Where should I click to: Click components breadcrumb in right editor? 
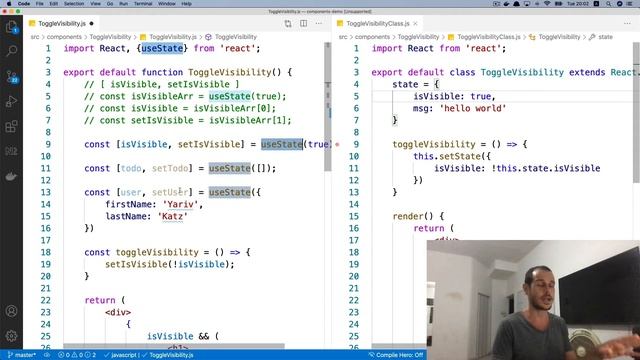(372, 37)
